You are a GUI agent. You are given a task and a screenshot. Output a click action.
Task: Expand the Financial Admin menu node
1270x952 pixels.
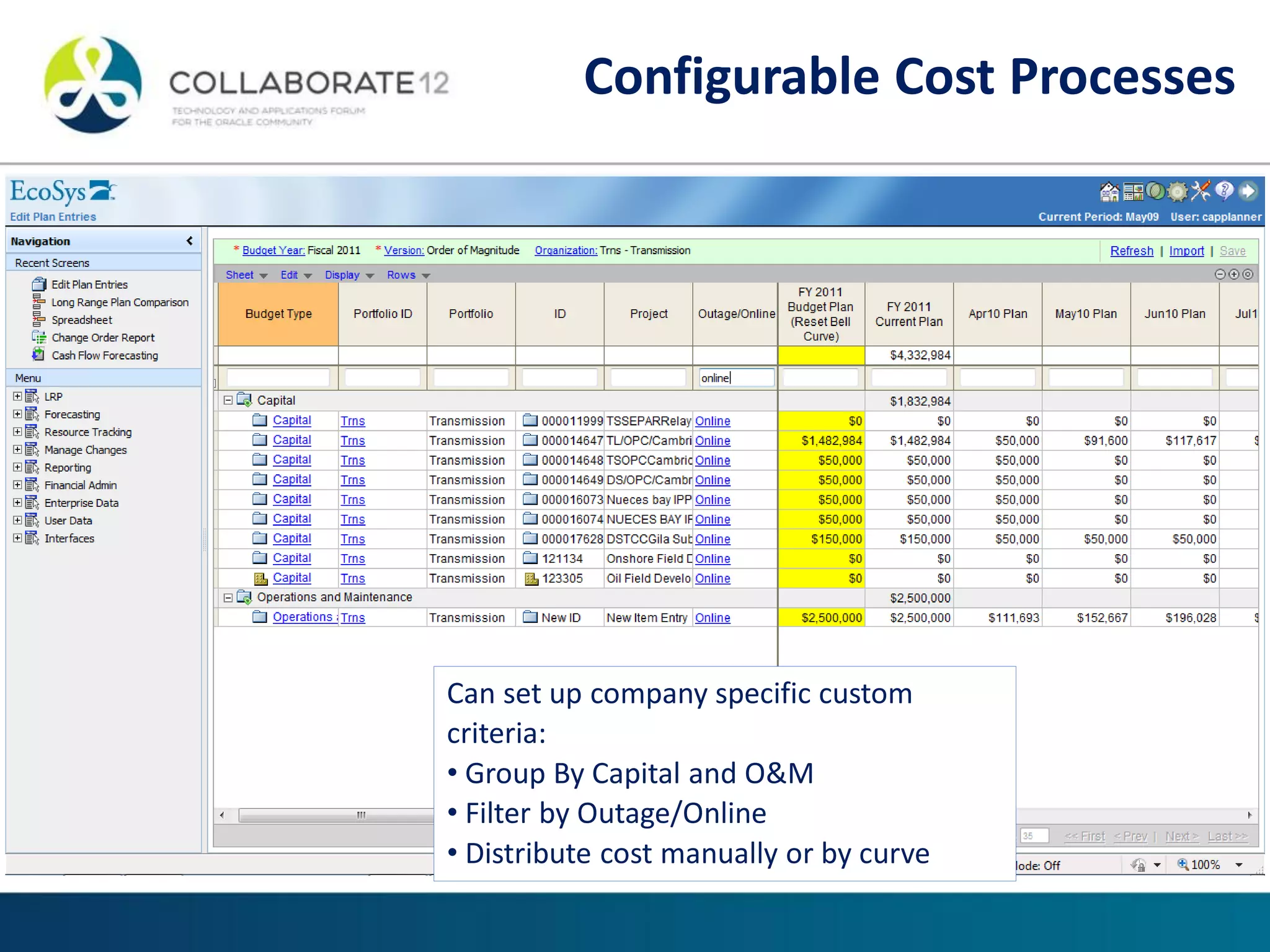17,485
